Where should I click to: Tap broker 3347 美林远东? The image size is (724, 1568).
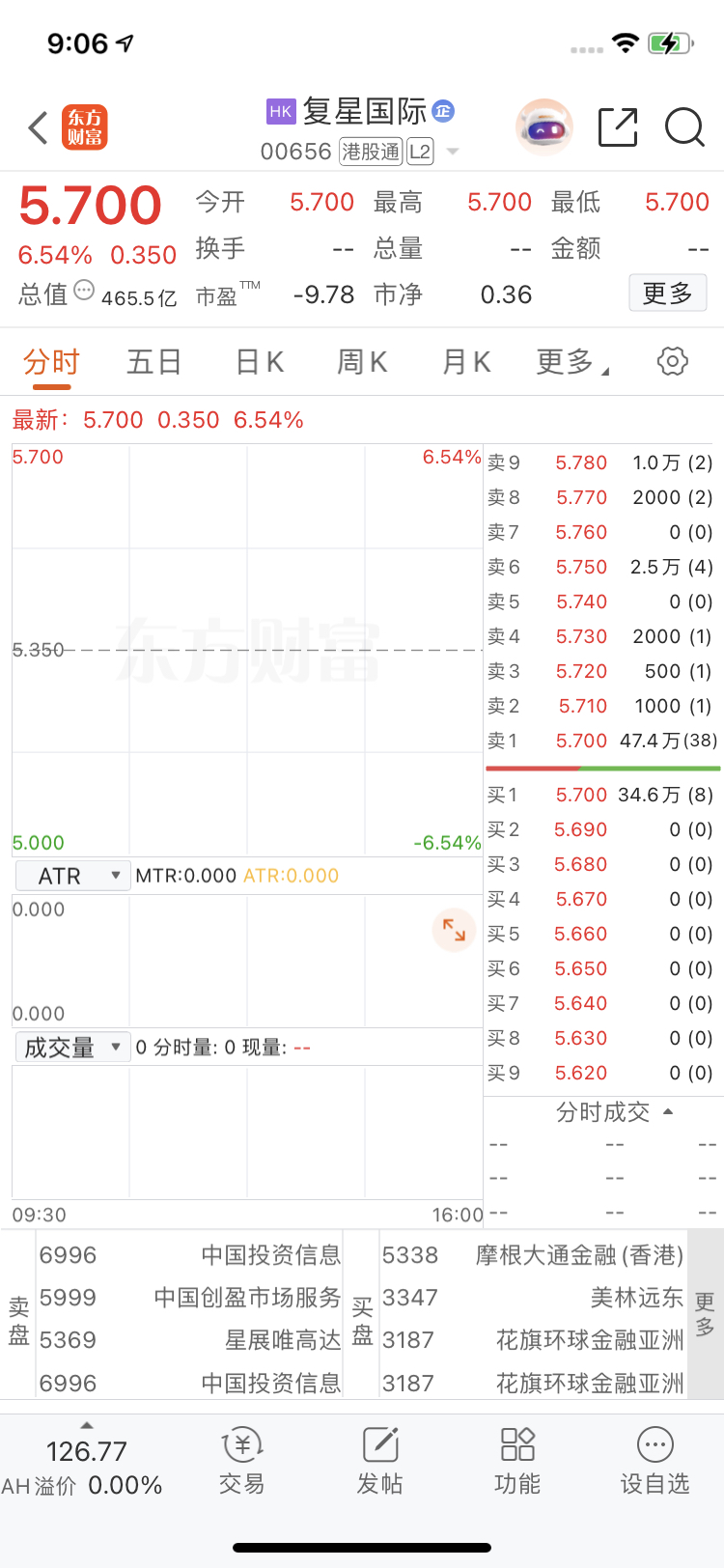pyautogui.click(x=533, y=1298)
